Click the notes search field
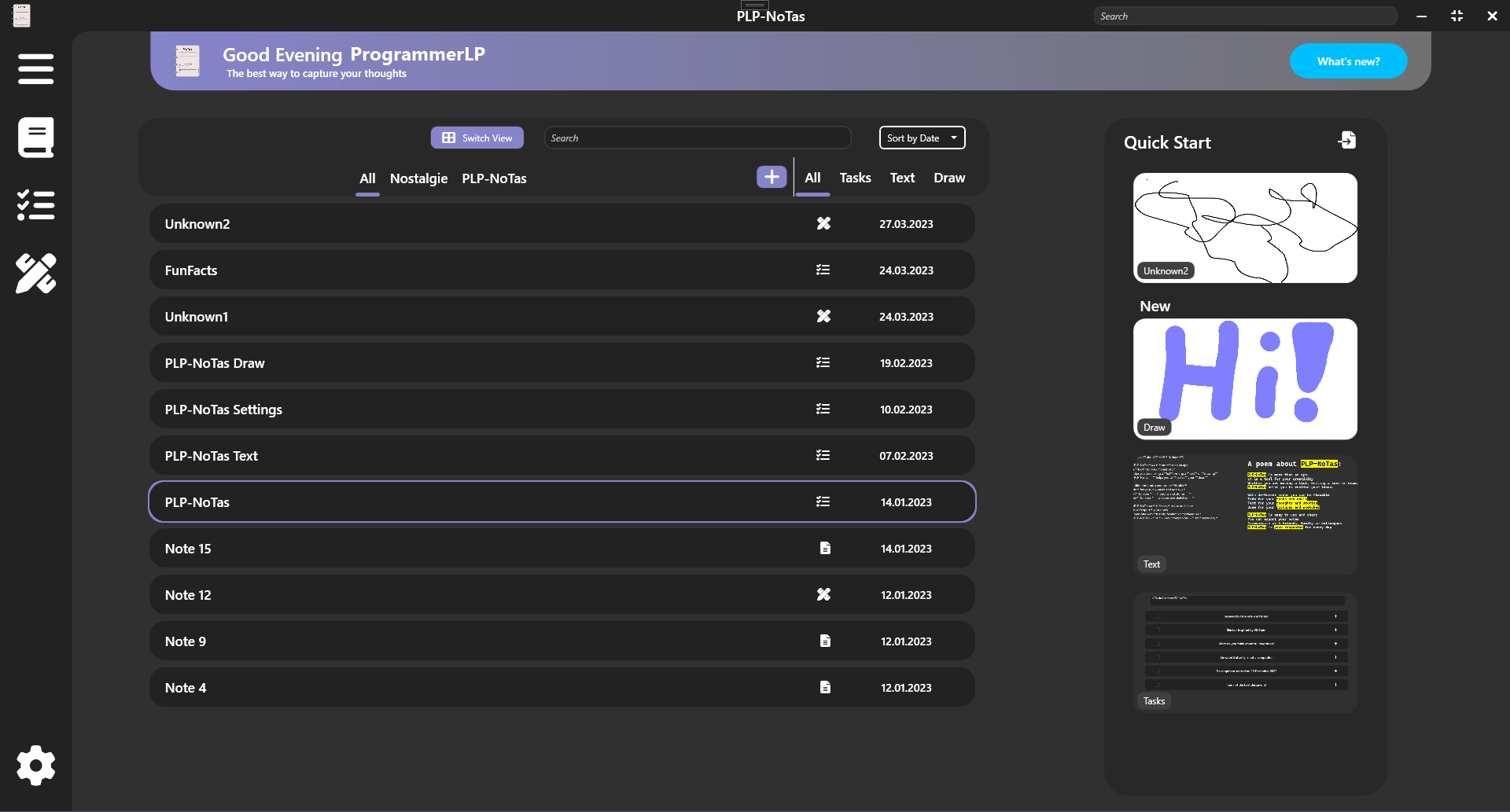This screenshot has width=1510, height=812. [x=697, y=138]
